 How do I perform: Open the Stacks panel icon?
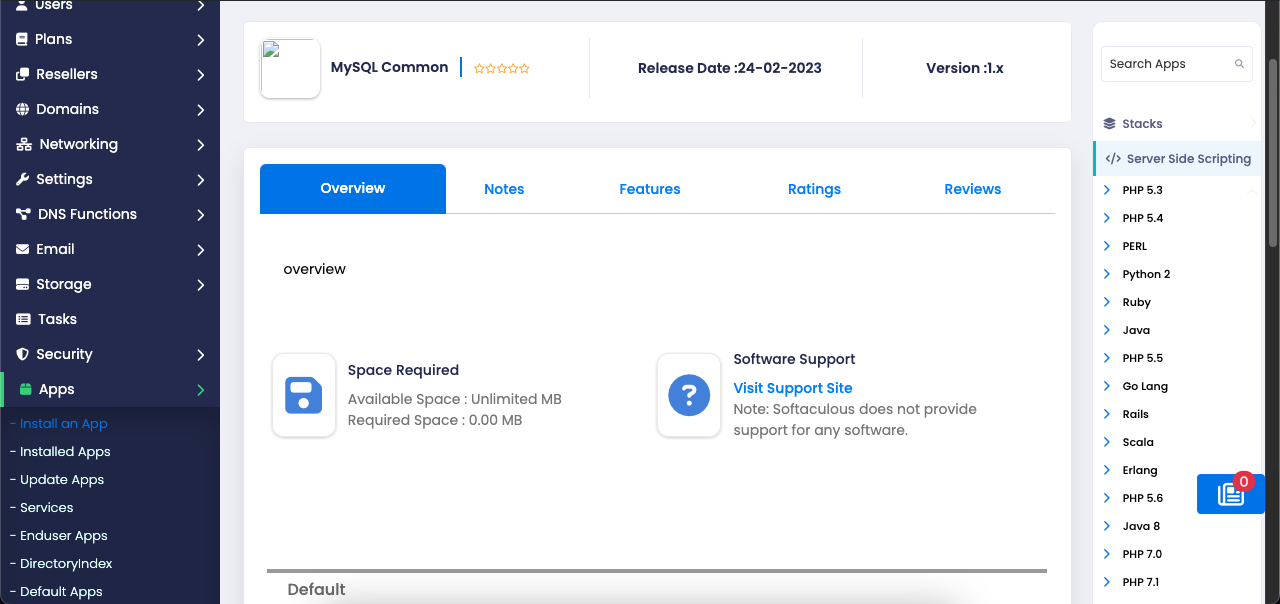(x=1110, y=123)
